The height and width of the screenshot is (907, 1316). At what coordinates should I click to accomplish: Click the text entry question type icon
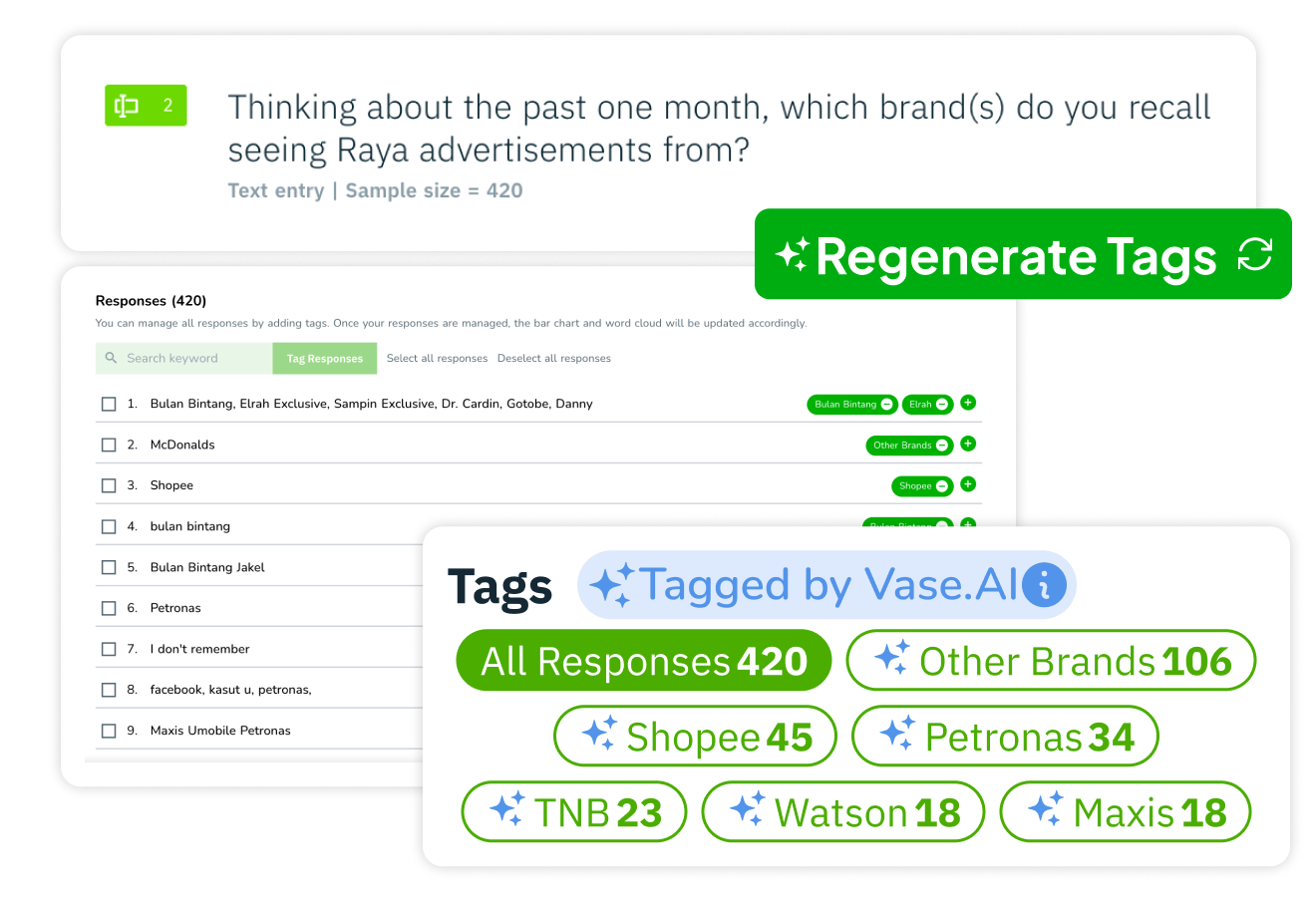127,106
